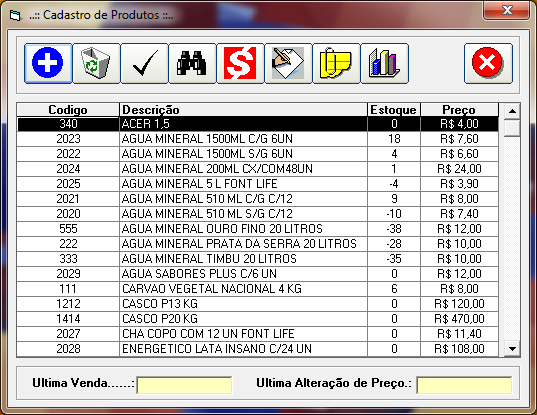Click the scrollbar up arrow
Screen dimensions: 537x415
tap(512, 111)
